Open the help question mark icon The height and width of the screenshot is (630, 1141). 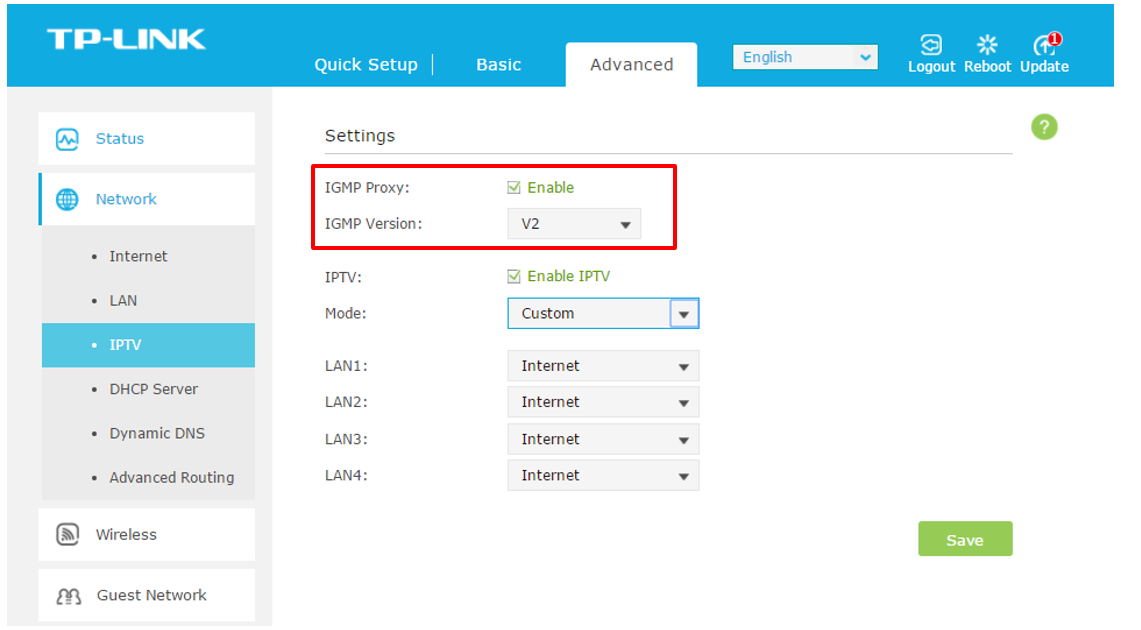tap(1043, 127)
